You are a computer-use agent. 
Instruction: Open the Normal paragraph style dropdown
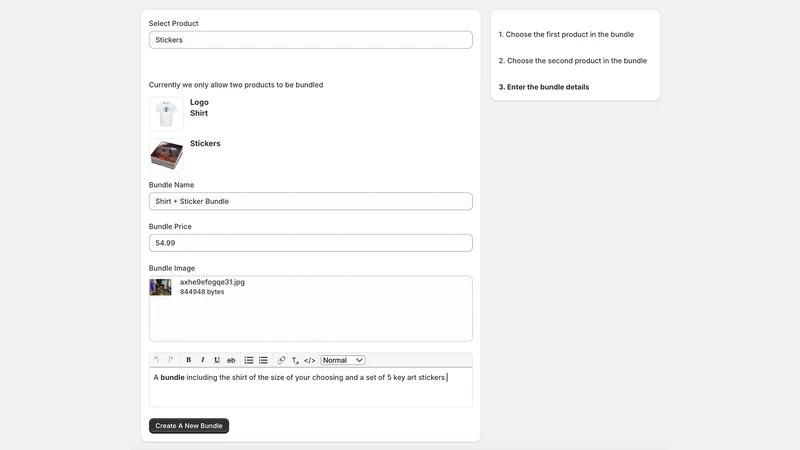click(x=343, y=360)
